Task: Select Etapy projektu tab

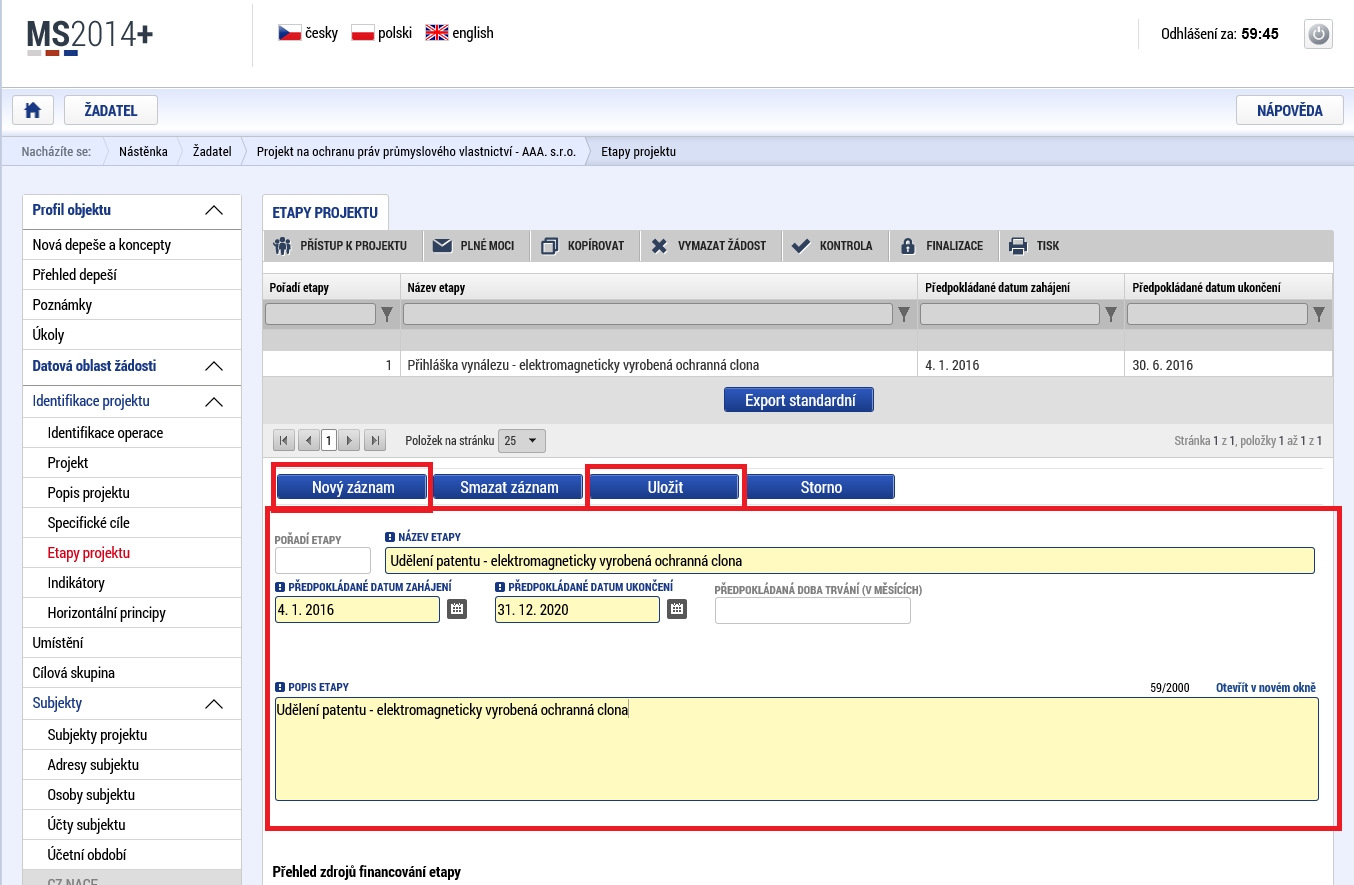Action: [x=325, y=213]
